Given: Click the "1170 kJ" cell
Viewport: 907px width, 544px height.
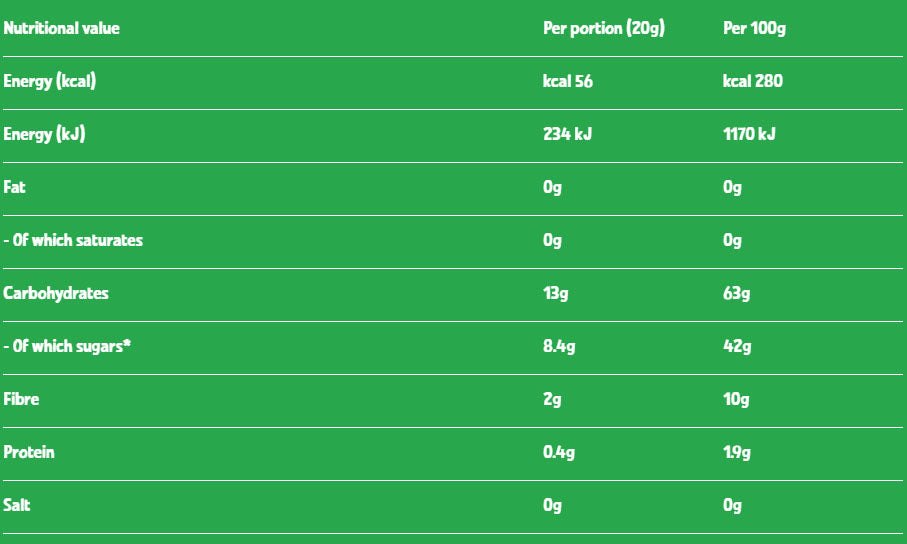Looking at the screenshot, I should coord(749,134).
